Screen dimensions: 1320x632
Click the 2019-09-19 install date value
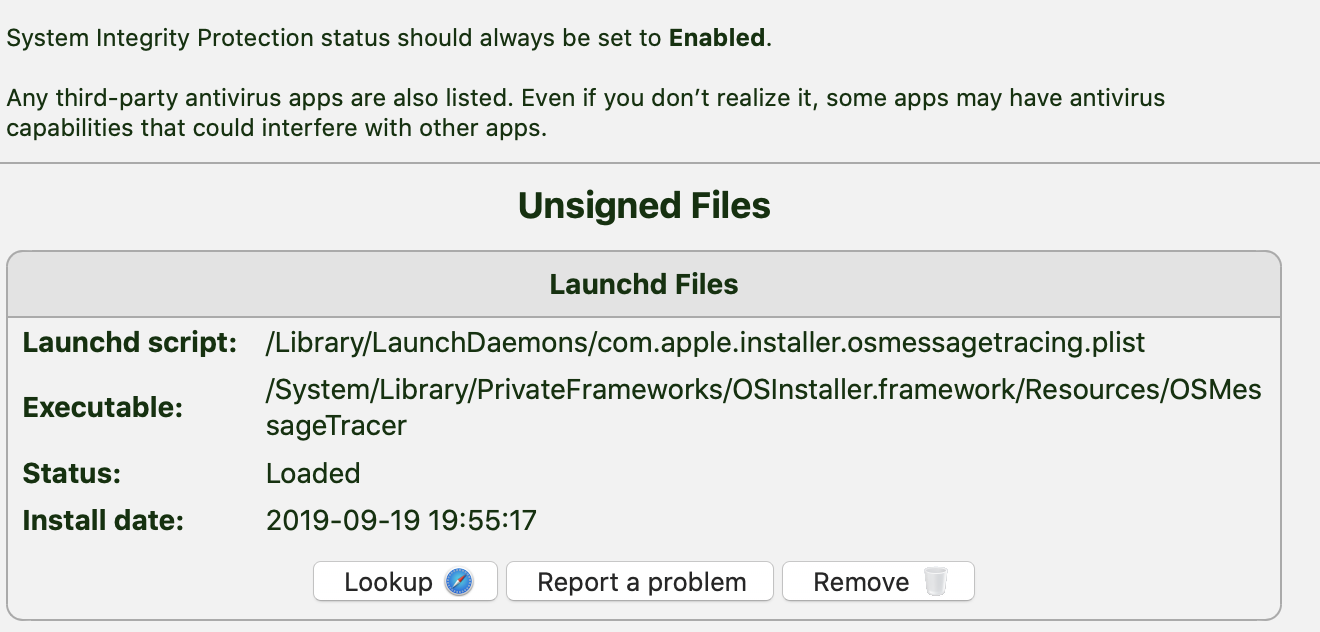401,521
